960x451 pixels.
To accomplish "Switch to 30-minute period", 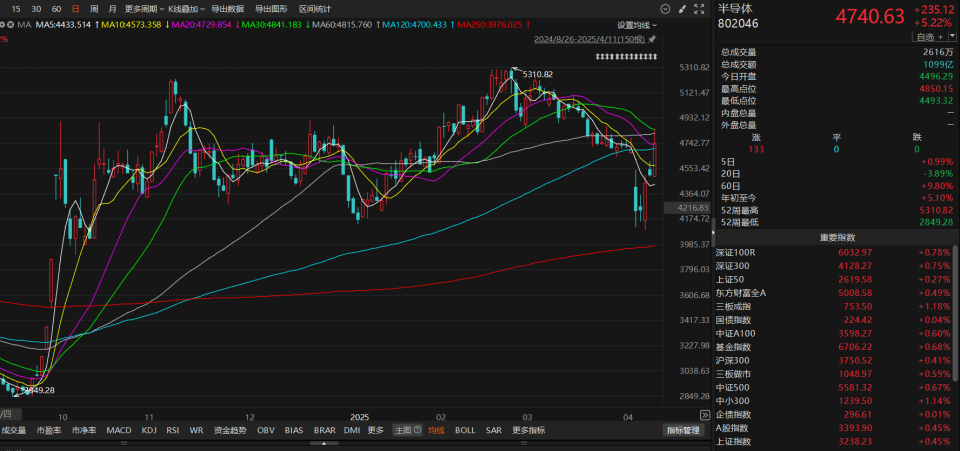I will pyautogui.click(x=37, y=9).
